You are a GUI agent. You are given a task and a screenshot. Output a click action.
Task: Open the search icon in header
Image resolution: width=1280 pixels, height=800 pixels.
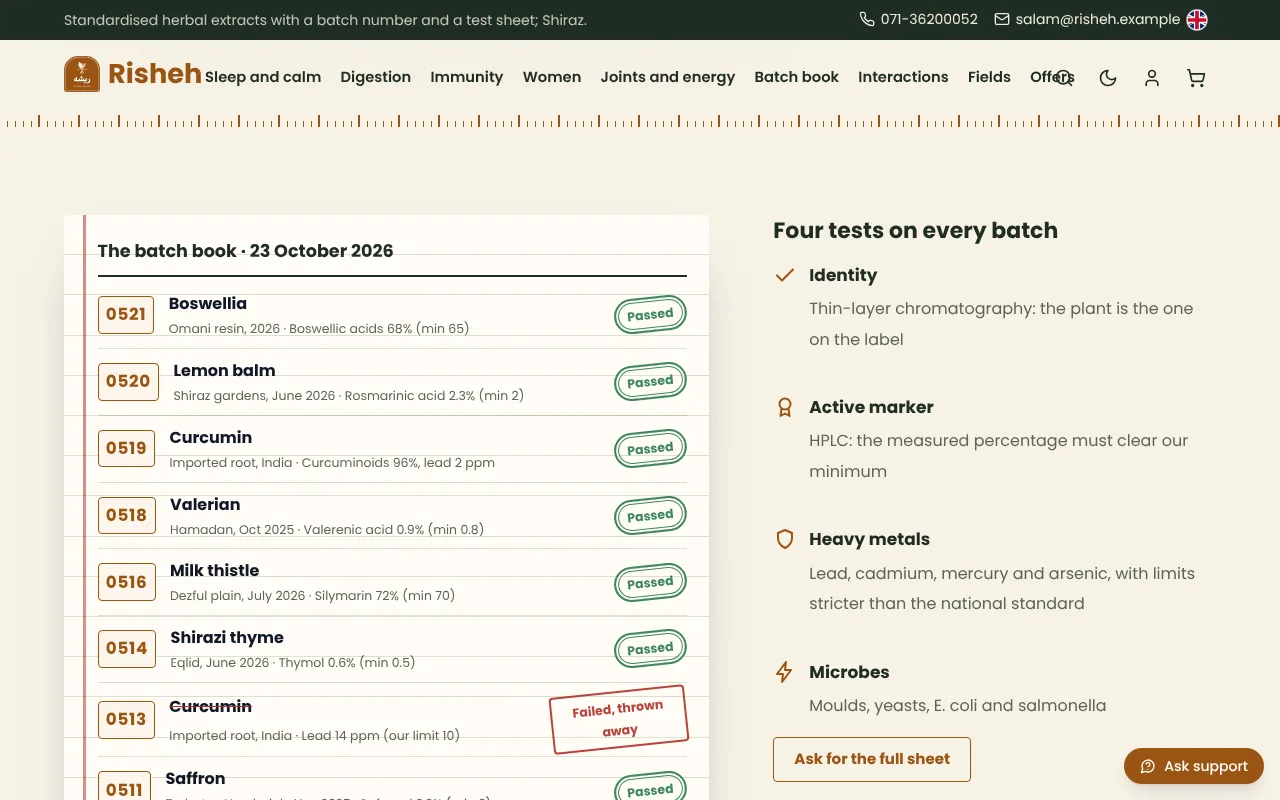coord(1064,78)
